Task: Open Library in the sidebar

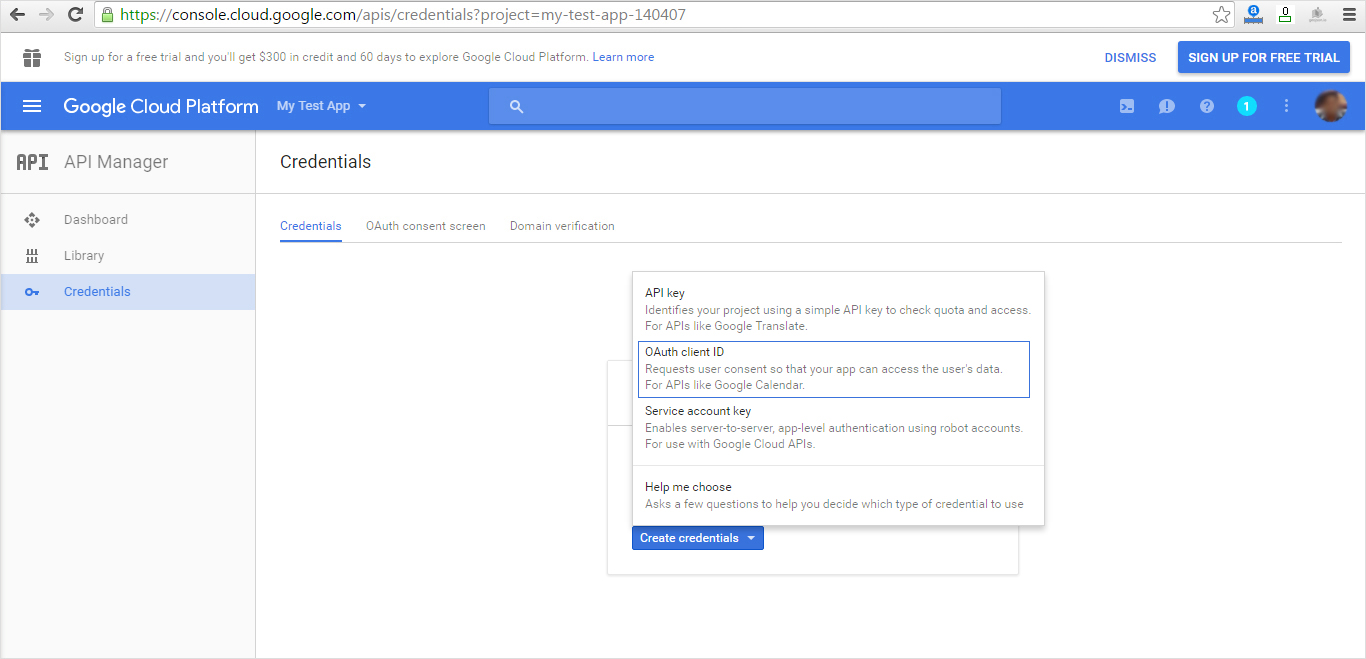Action: pyautogui.click(x=128, y=256)
